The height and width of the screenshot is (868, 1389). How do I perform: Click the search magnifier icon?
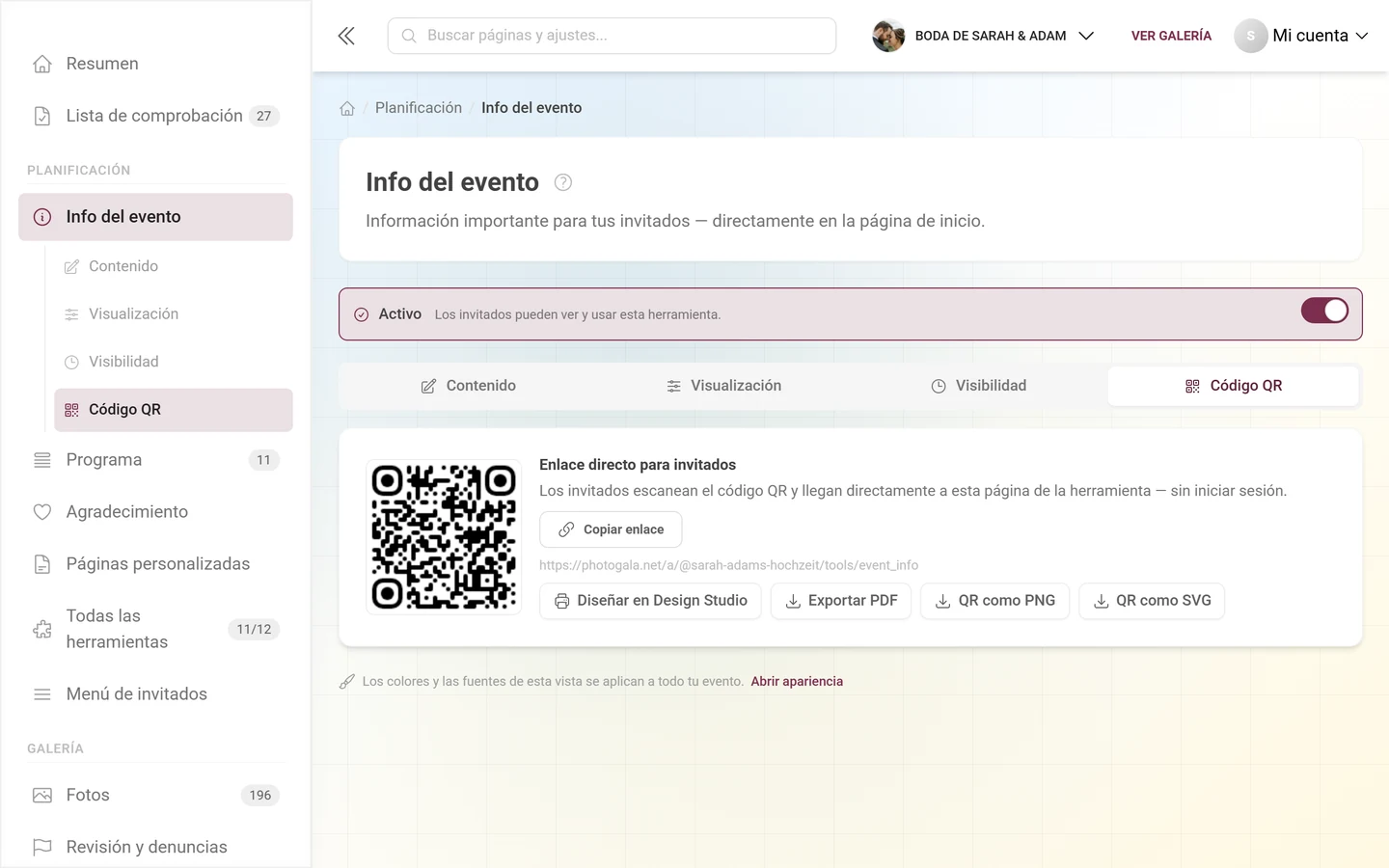point(409,36)
